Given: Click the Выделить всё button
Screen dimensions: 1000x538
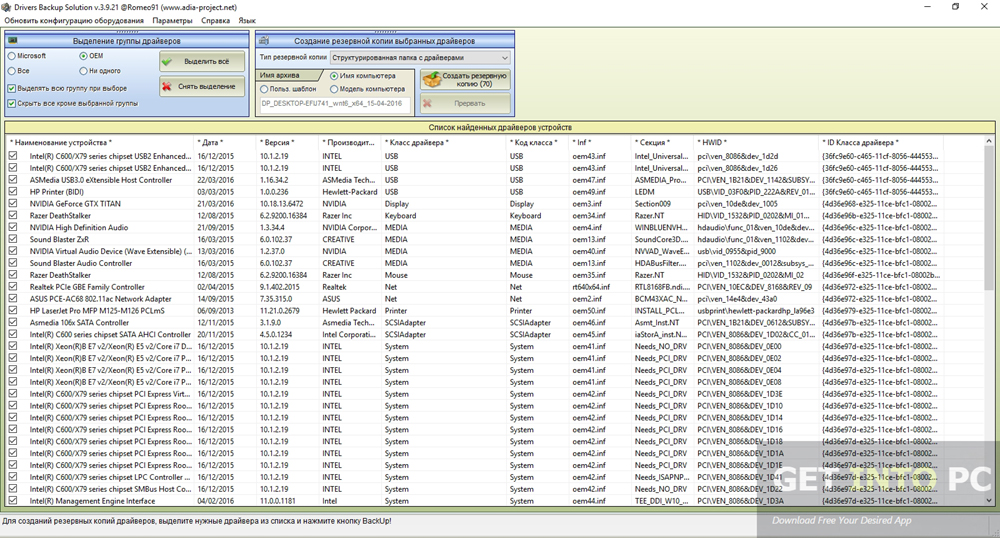Looking at the screenshot, I should [202, 61].
